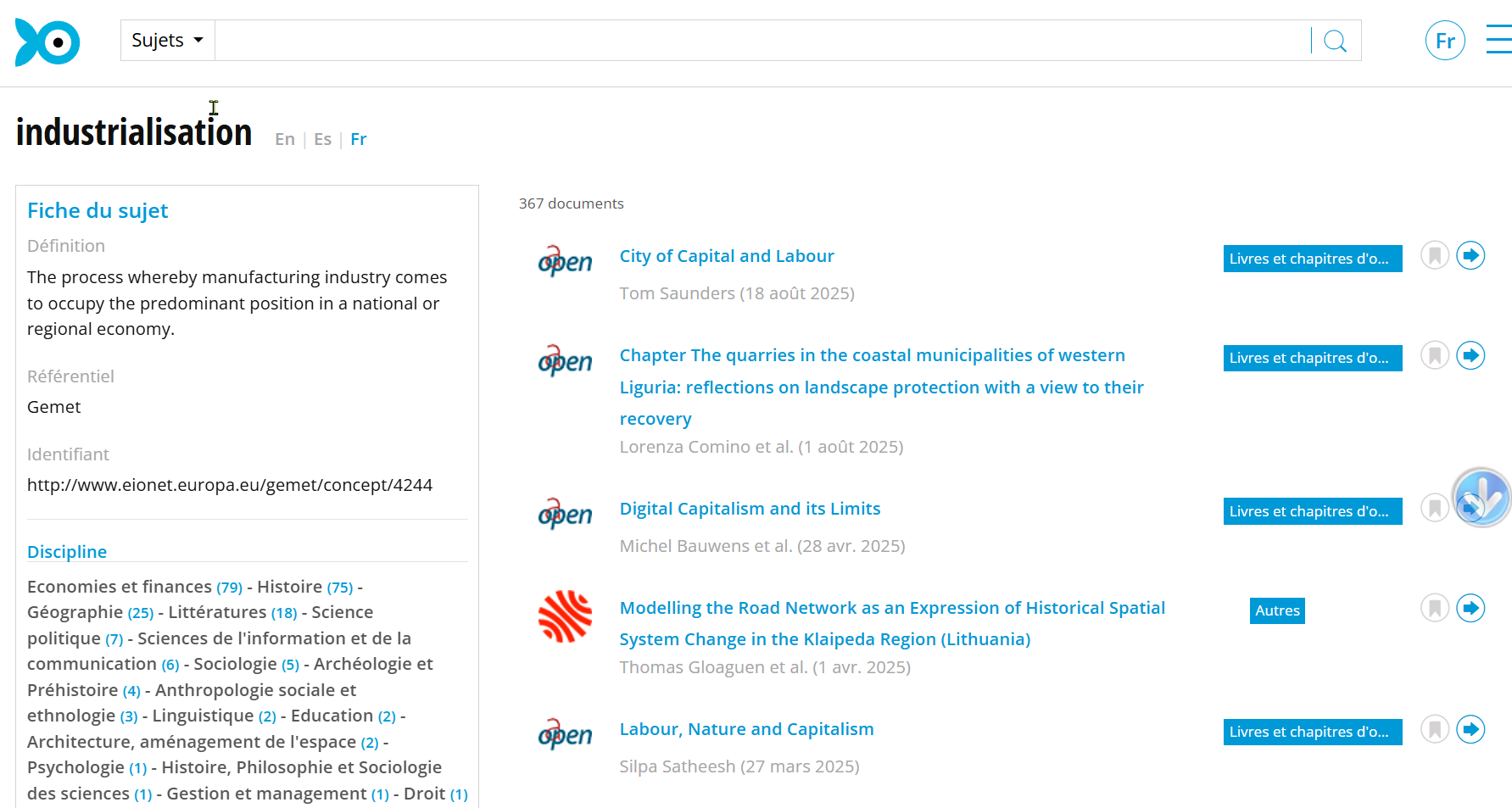Expand the Sujets dropdown
Image resolution: width=1512 pixels, height=808 pixels.
[168, 41]
